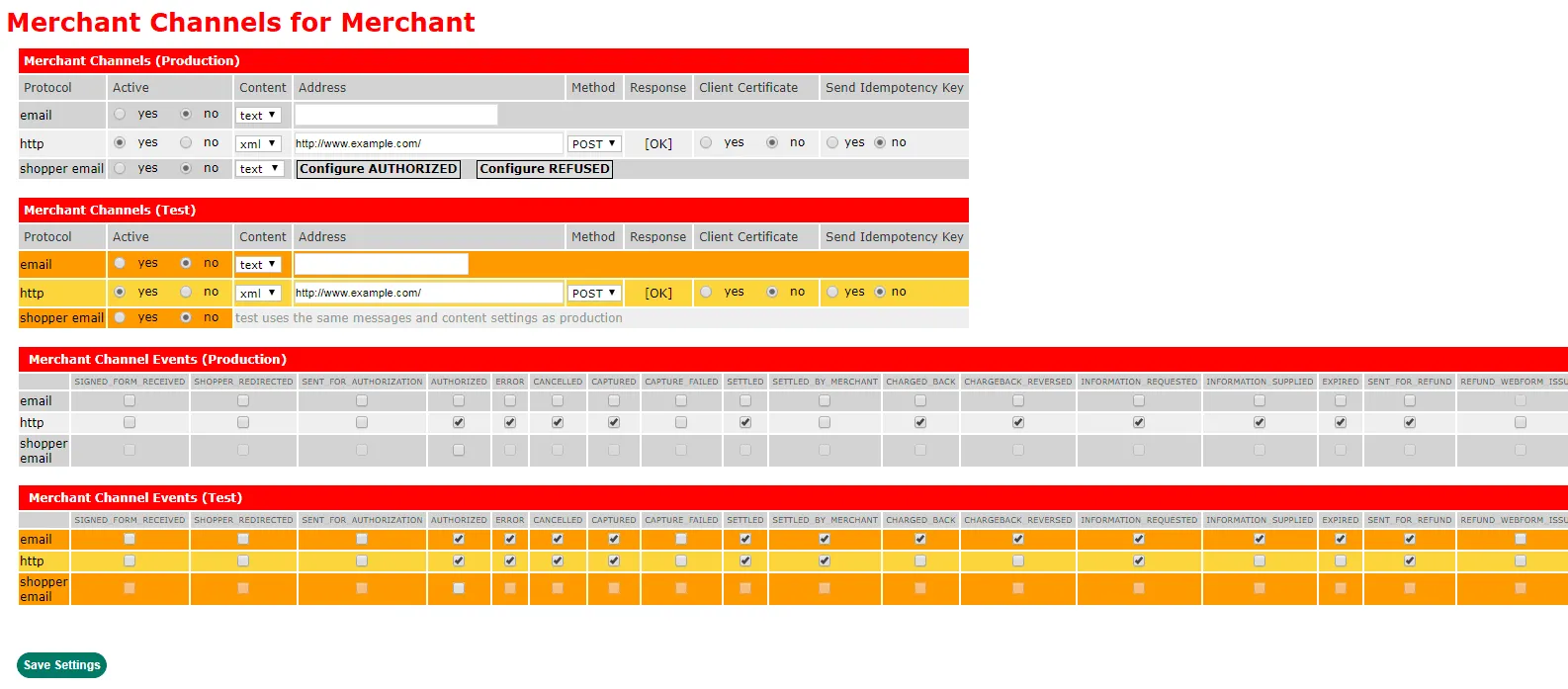Open Configure REFUSED for shopper email

coord(545,169)
